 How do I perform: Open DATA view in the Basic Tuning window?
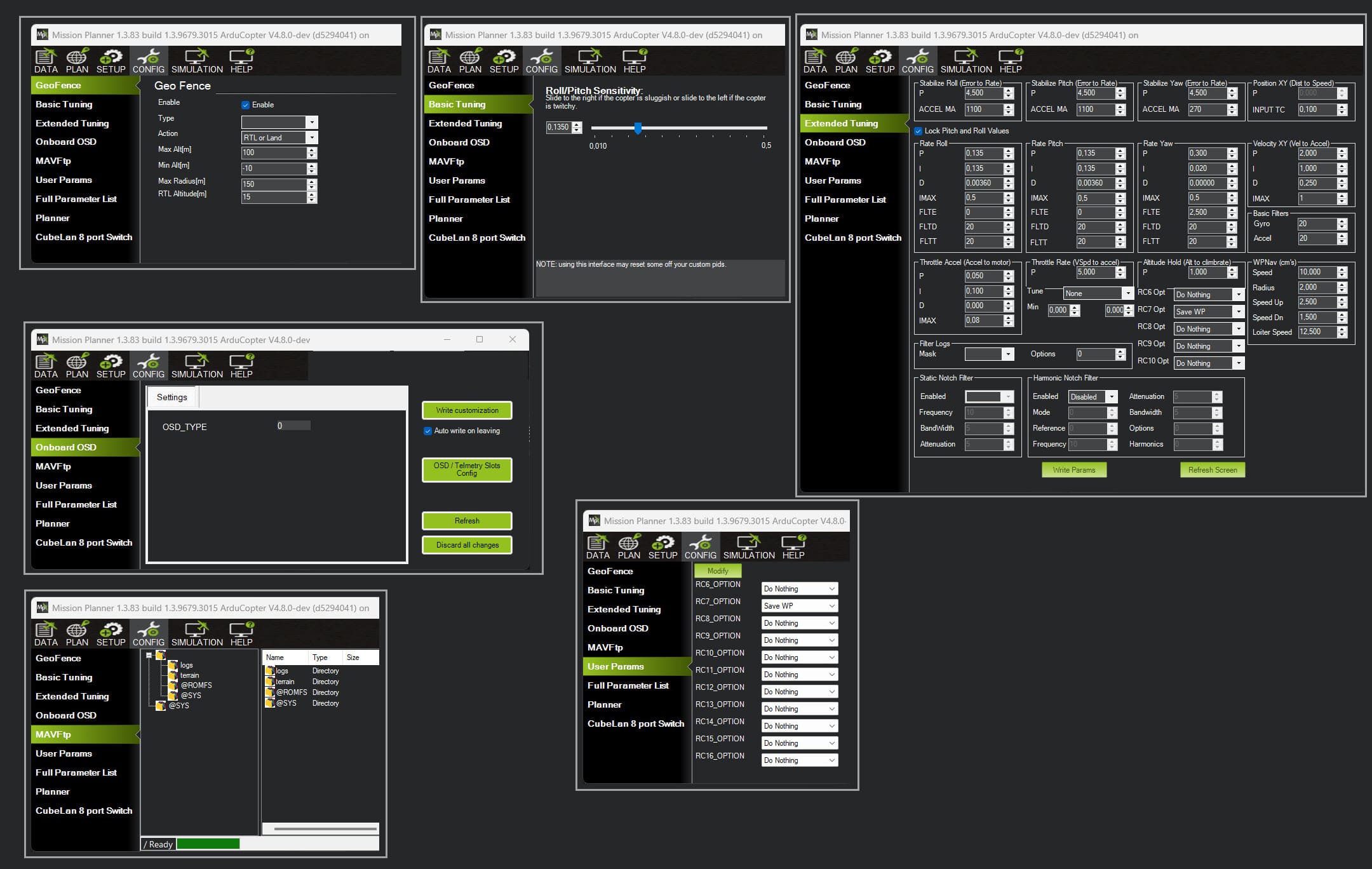pyautogui.click(x=439, y=61)
